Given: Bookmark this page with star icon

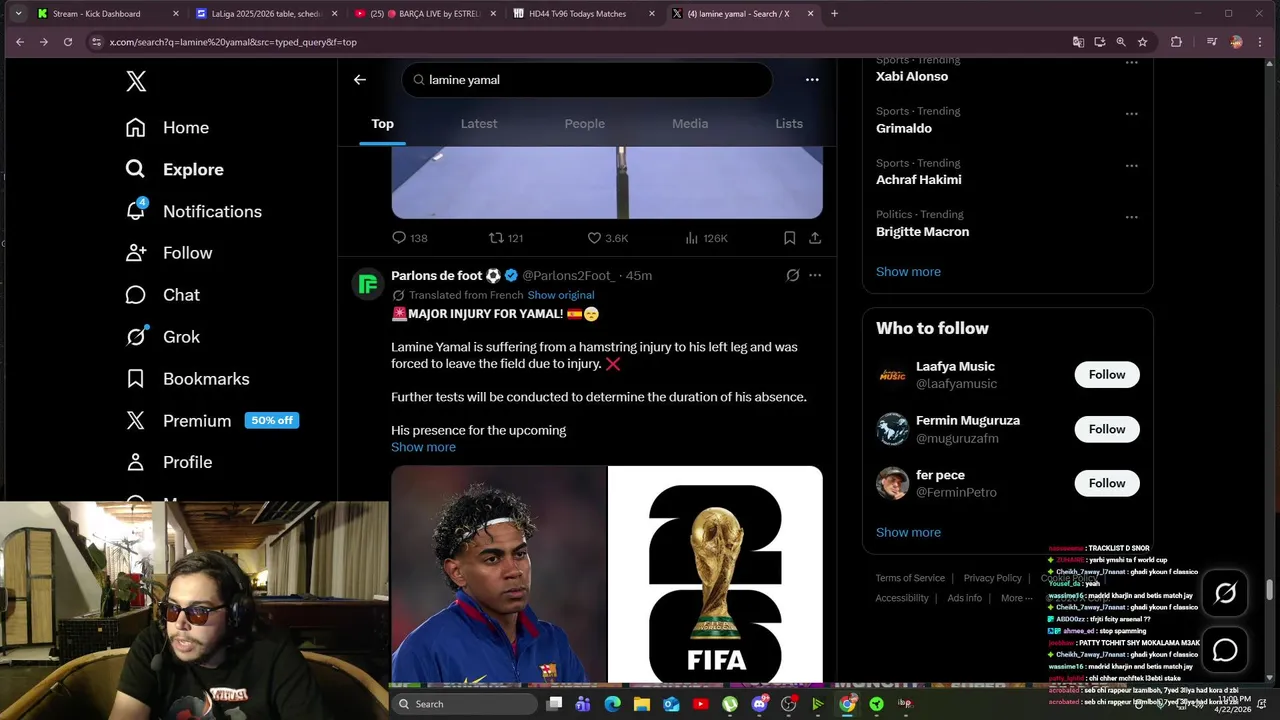Looking at the screenshot, I should [1142, 42].
